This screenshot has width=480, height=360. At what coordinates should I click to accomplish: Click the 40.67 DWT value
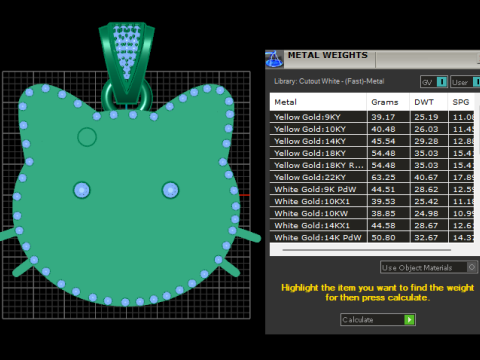tap(426, 177)
